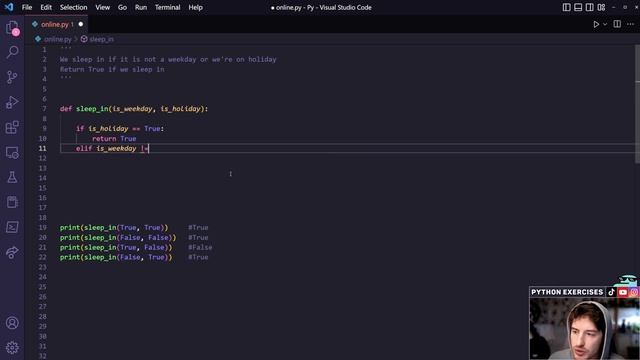
Task: Toggle the primary side bar layout
Action: [567, 7]
